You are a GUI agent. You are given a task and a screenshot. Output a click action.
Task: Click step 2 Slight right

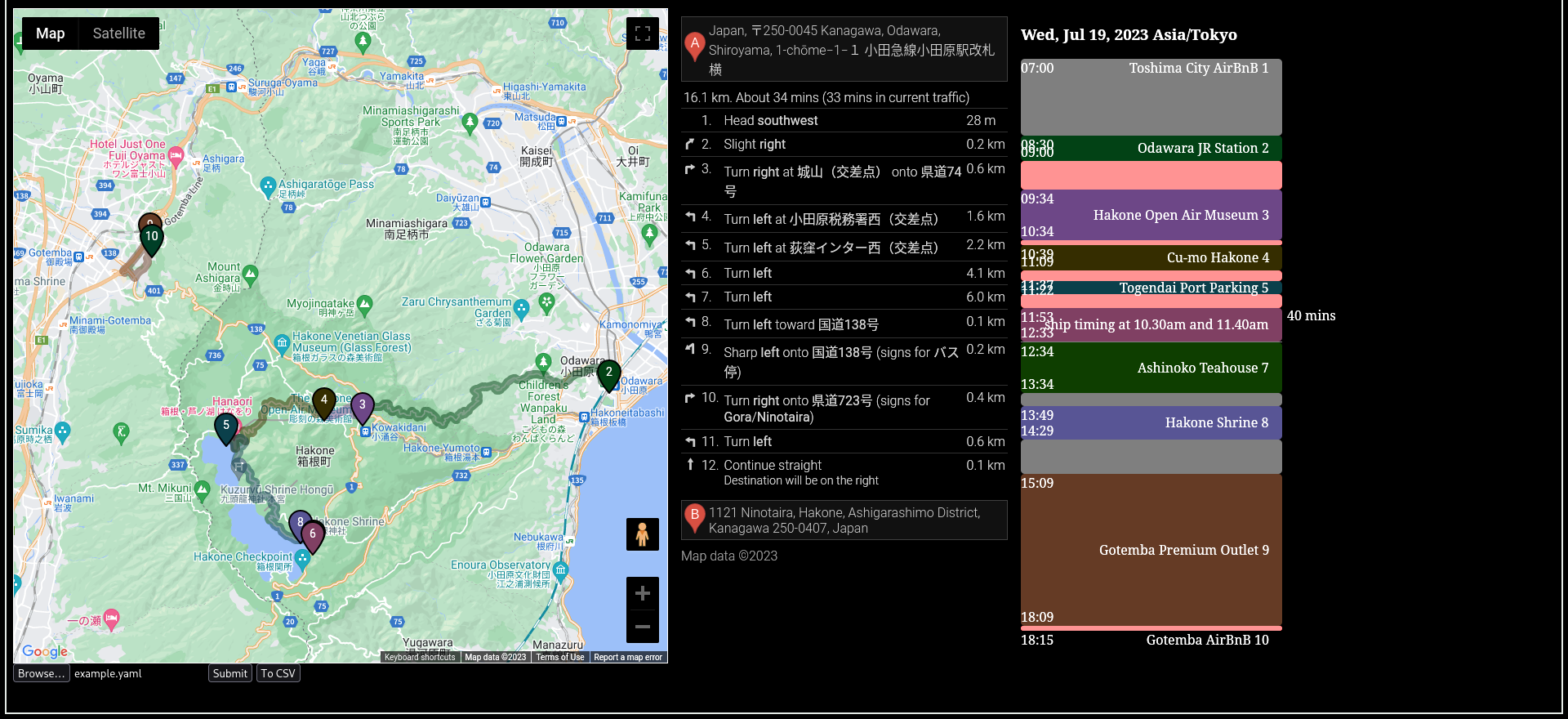(x=844, y=144)
